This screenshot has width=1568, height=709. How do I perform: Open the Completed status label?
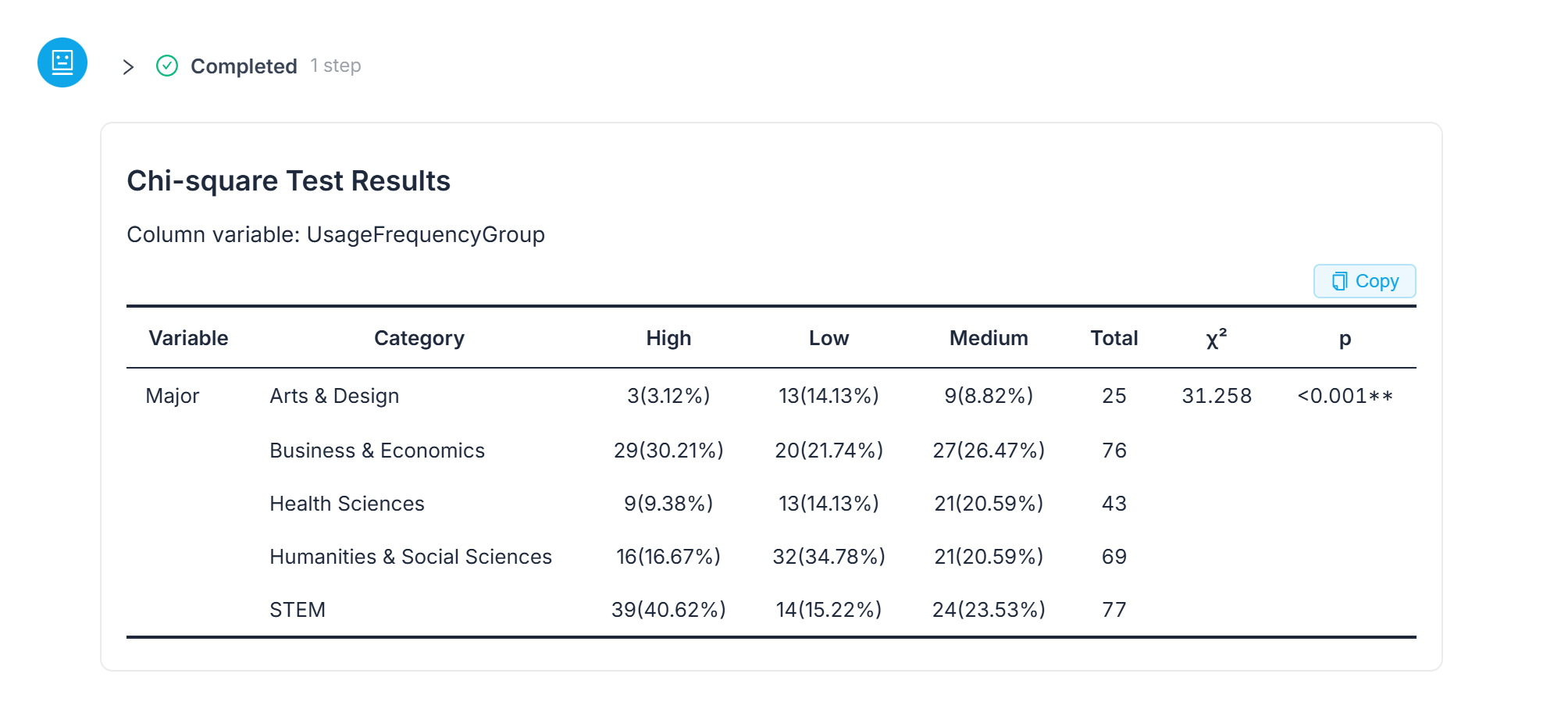(x=244, y=66)
